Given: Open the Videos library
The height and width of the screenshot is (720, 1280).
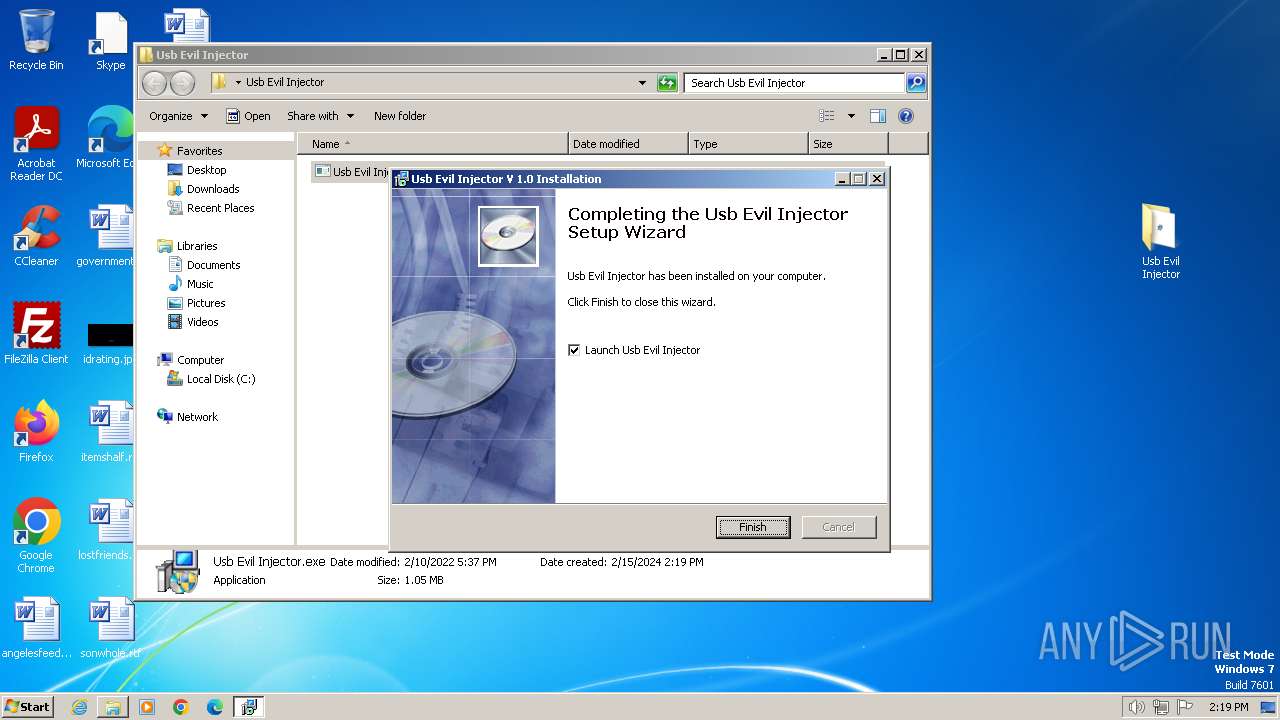Looking at the screenshot, I should click(x=202, y=322).
